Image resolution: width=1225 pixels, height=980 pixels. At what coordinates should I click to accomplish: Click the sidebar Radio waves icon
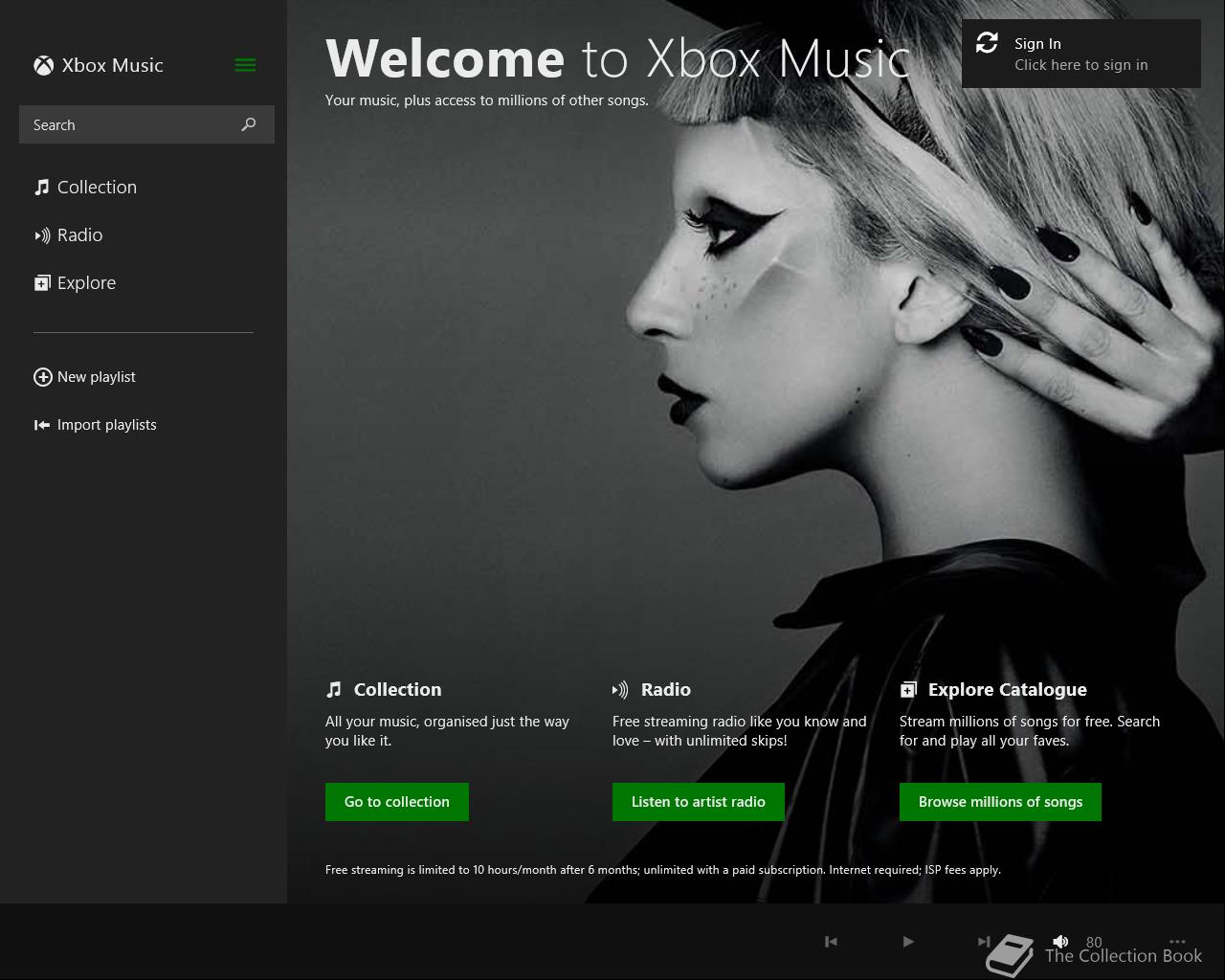click(42, 235)
